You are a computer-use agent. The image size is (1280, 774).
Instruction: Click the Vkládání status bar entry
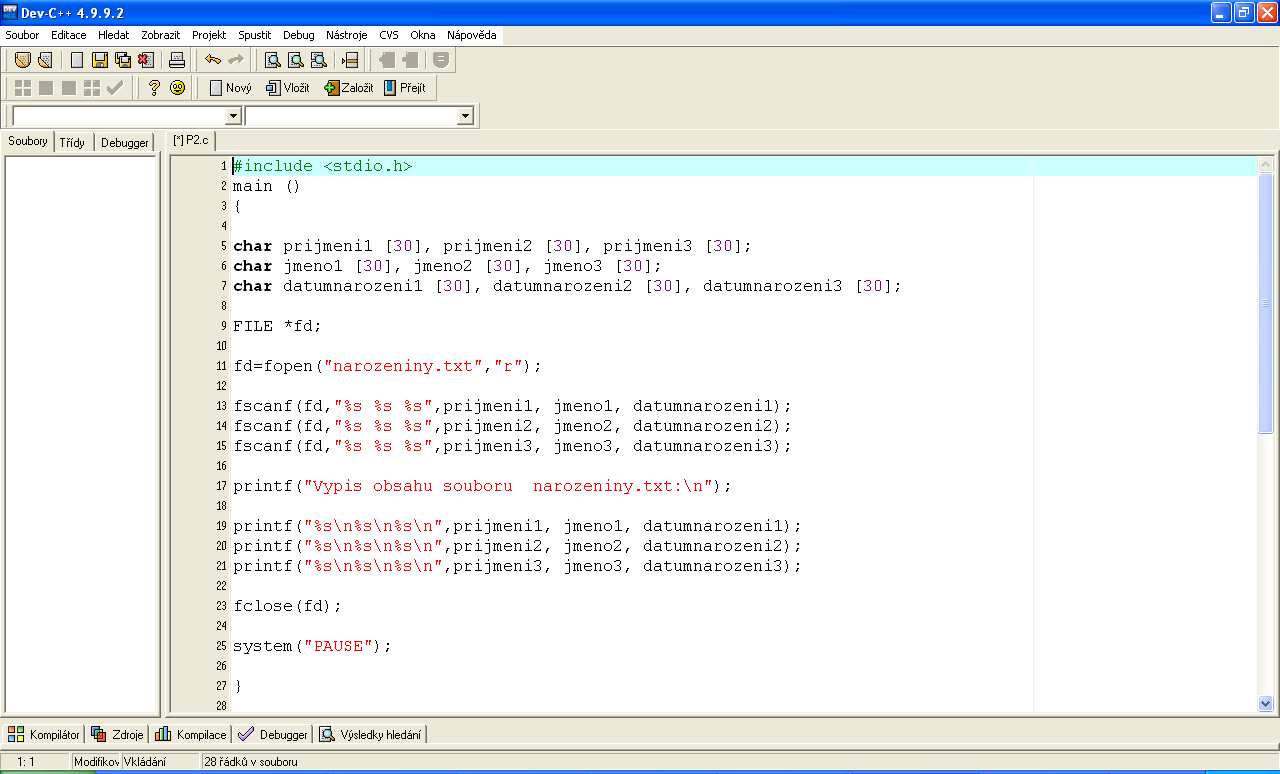point(145,762)
